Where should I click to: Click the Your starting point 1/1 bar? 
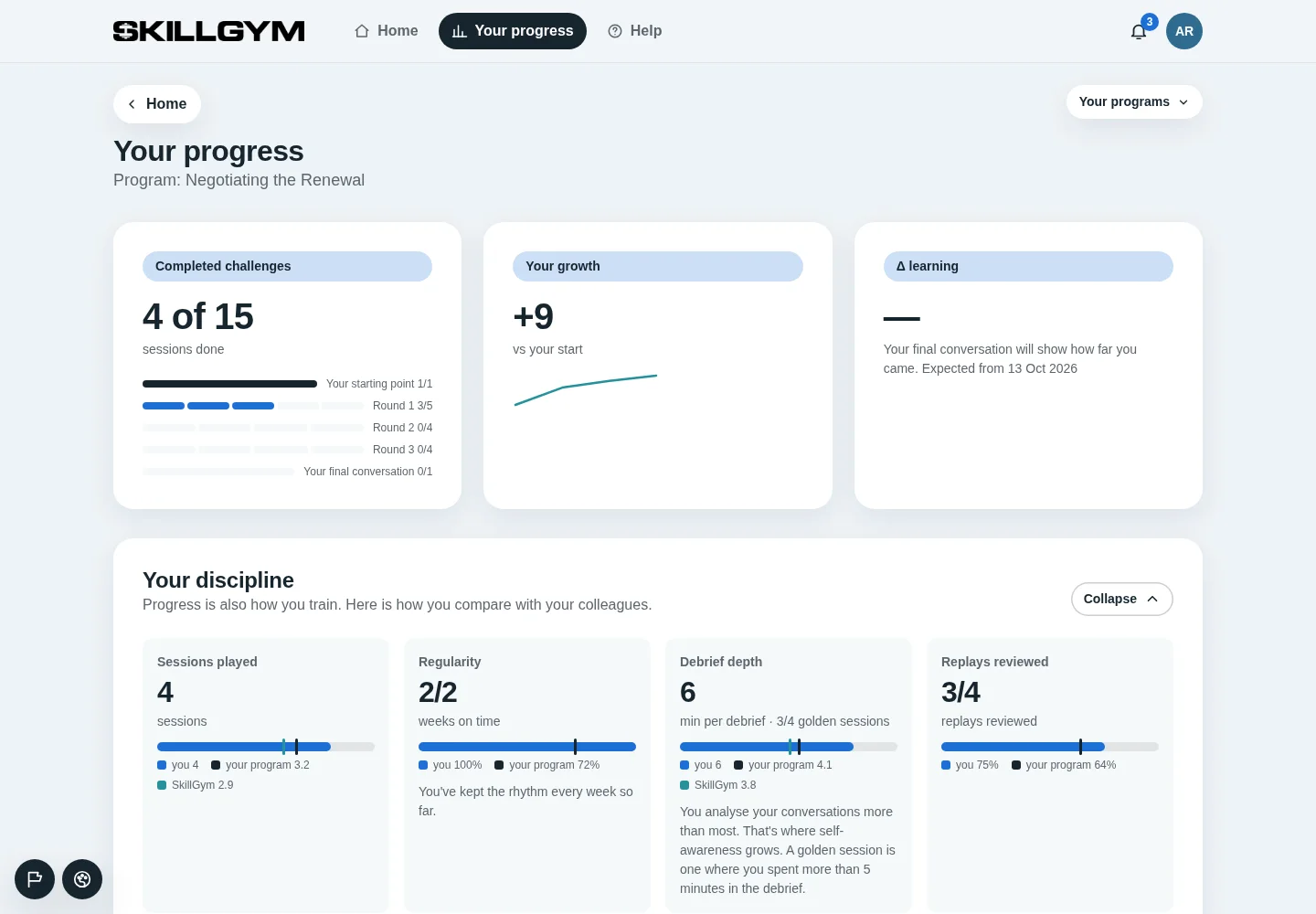tap(229, 384)
